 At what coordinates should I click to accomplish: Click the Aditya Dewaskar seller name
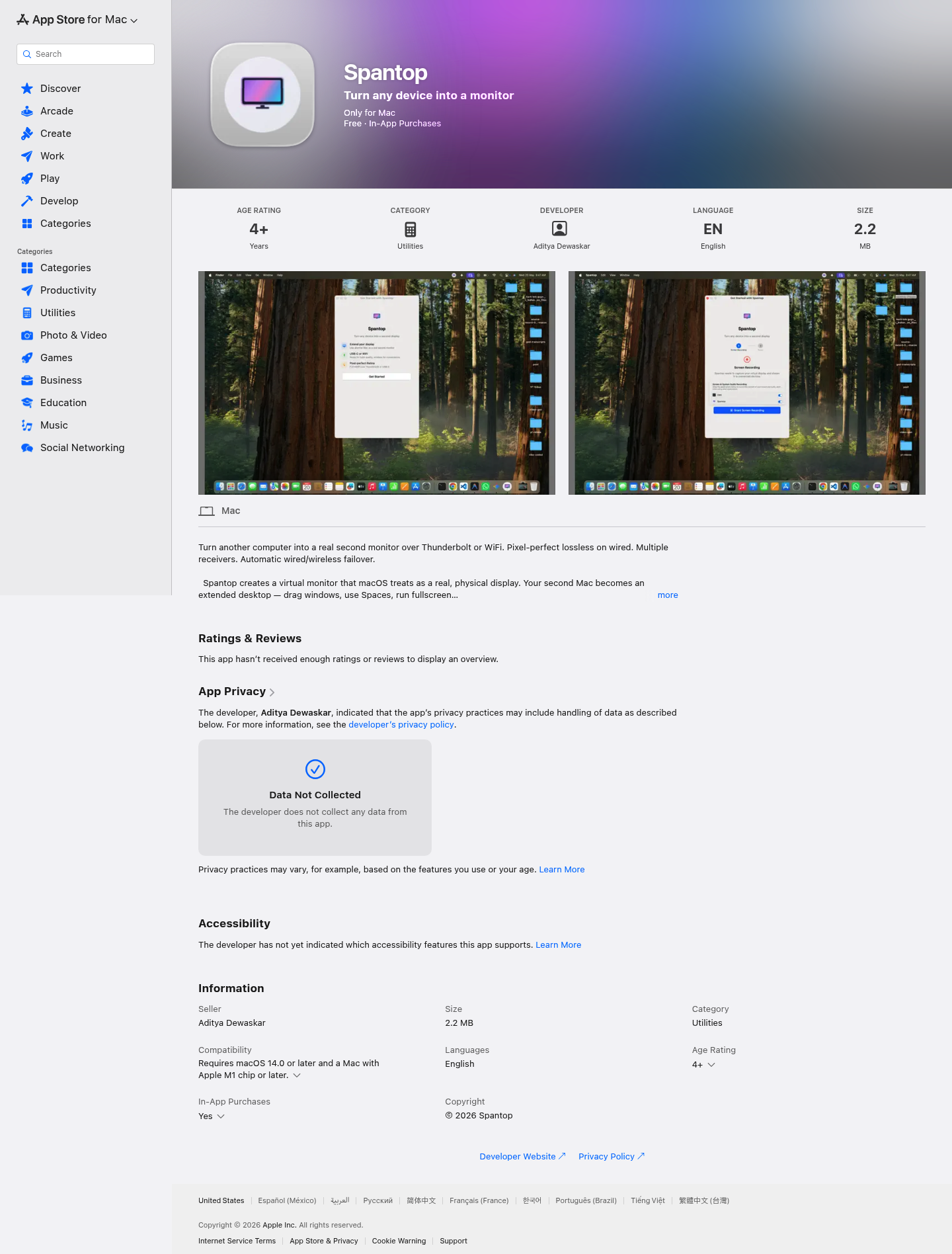pyautogui.click(x=232, y=1023)
